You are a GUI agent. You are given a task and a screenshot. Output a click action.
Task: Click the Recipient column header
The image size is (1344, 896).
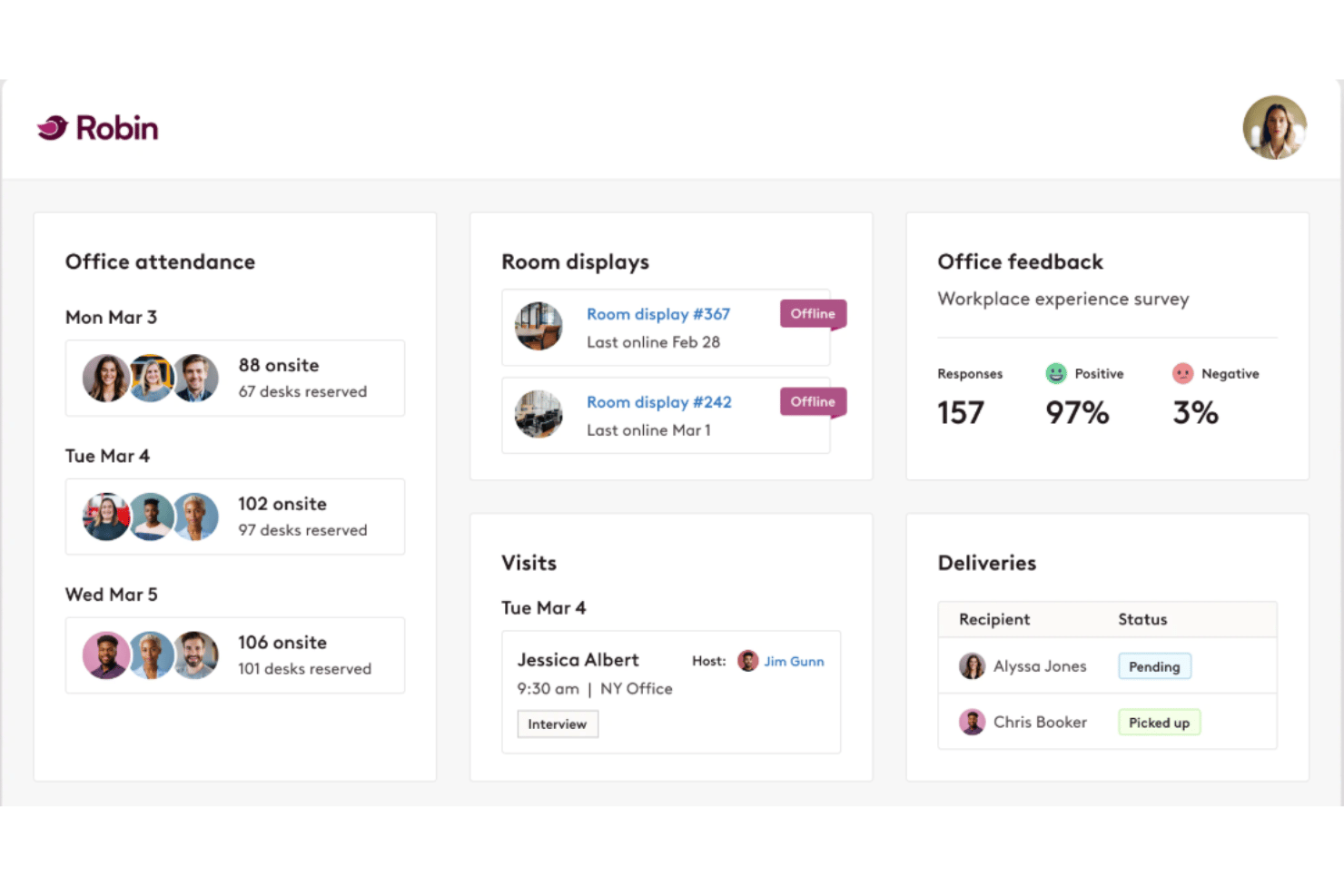994,619
